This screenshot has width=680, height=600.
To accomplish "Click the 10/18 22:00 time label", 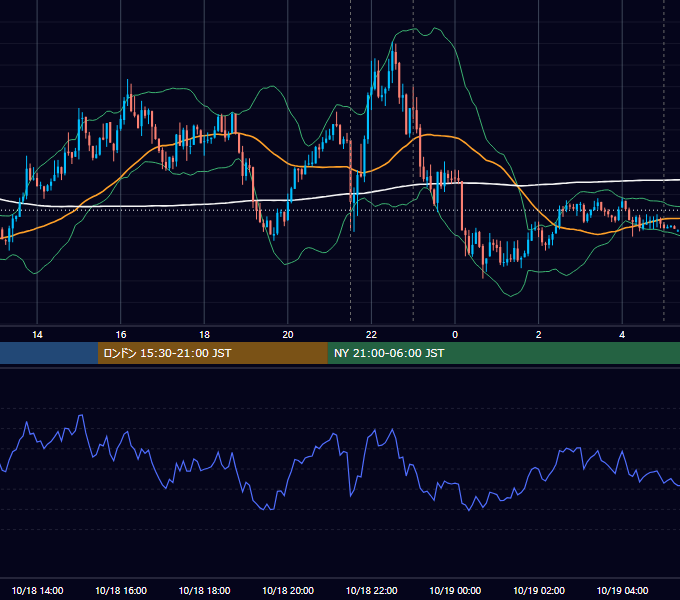I will click(371, 590).
